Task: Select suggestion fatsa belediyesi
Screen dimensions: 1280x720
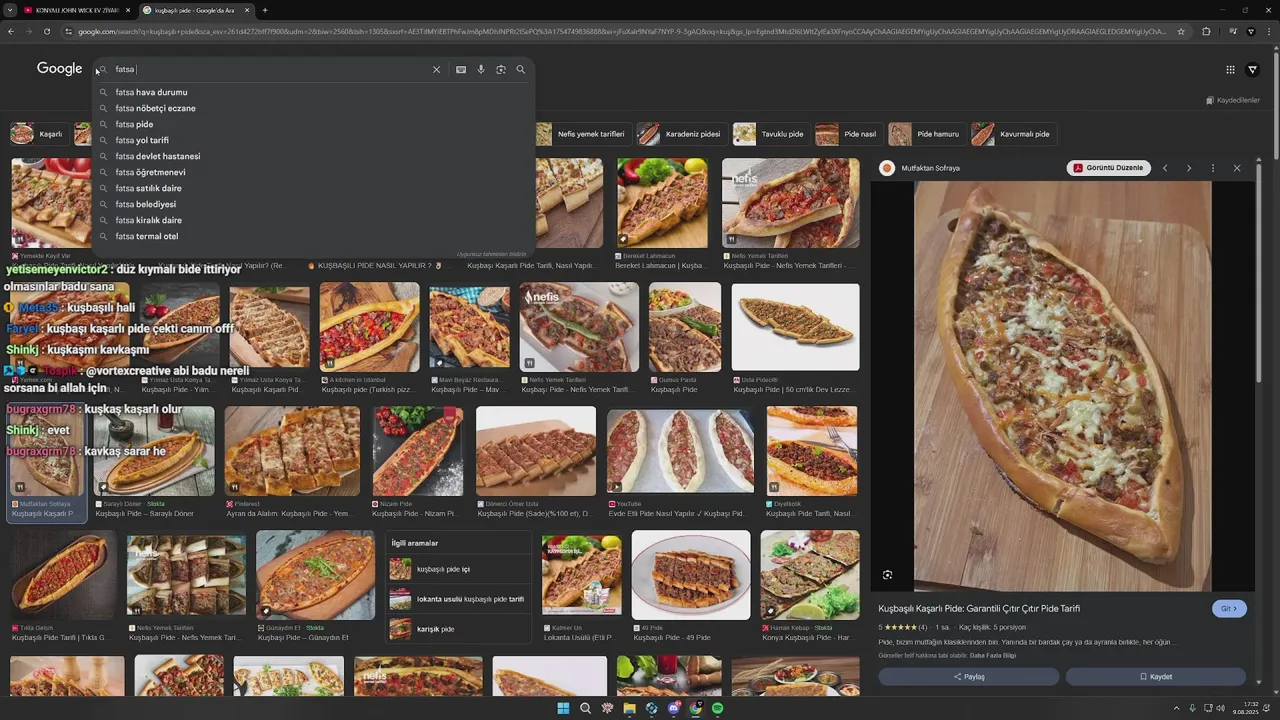Action: tap(315, 204)
